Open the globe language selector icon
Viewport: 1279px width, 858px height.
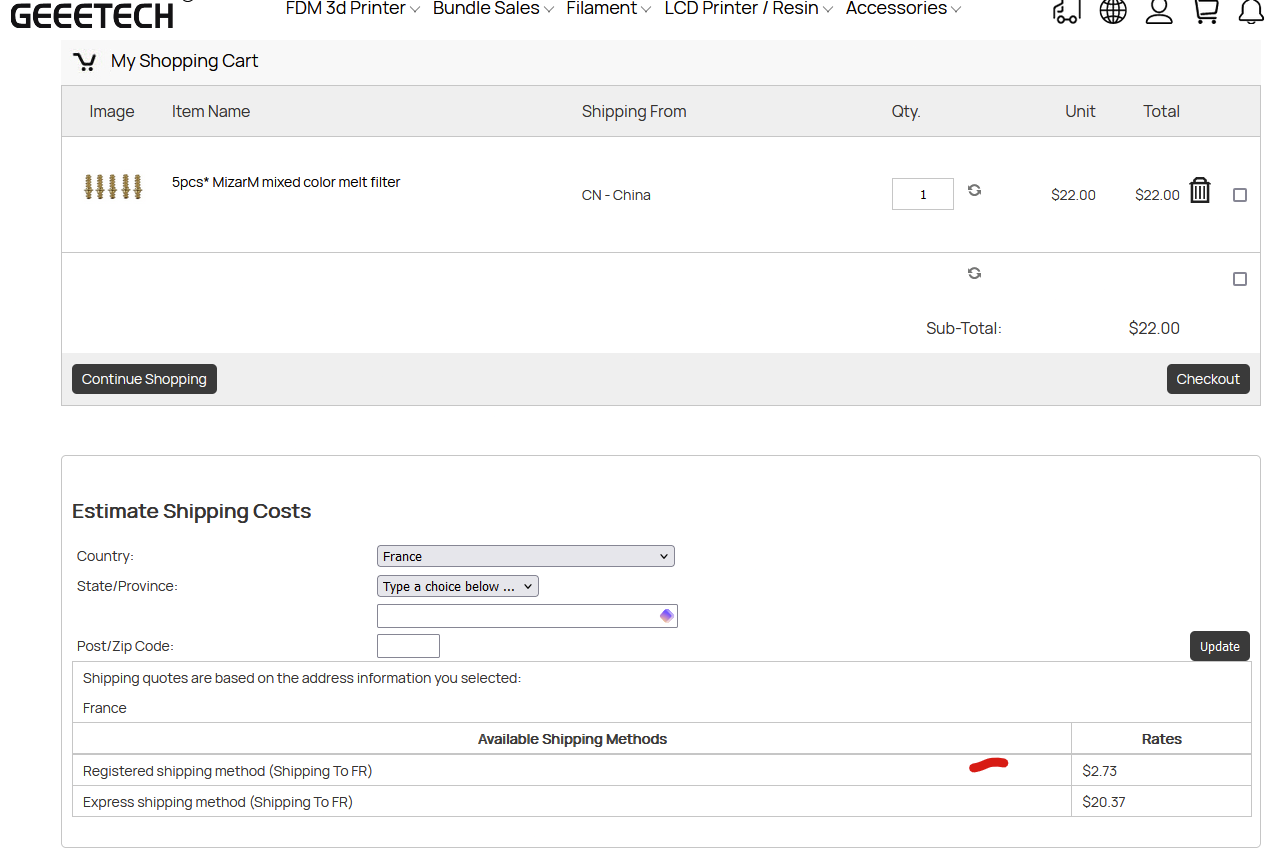[1113, 11]
